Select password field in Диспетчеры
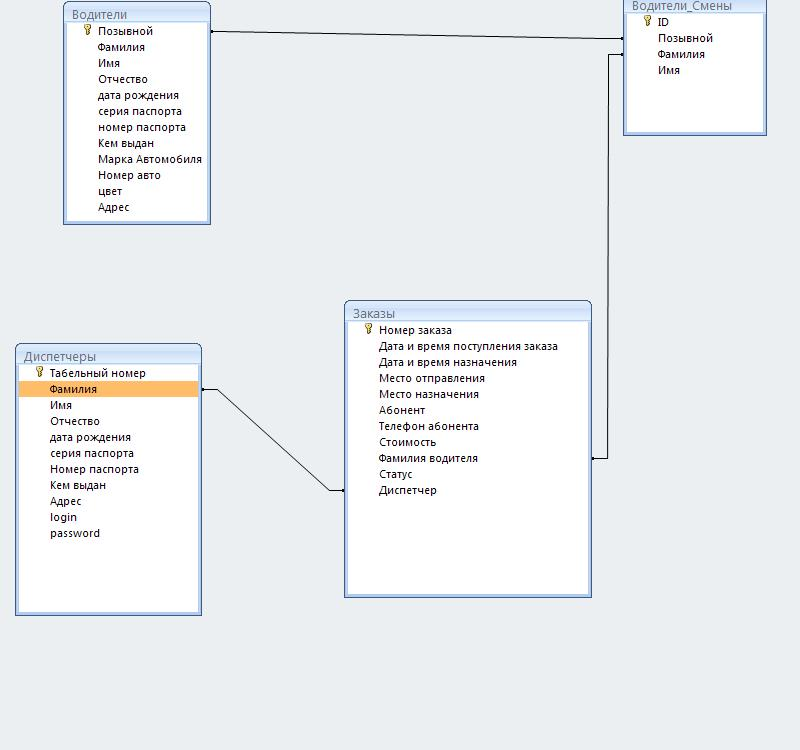The height and width of the screenshot is (750, 800). pyautogui.click(x=75, y=533)
